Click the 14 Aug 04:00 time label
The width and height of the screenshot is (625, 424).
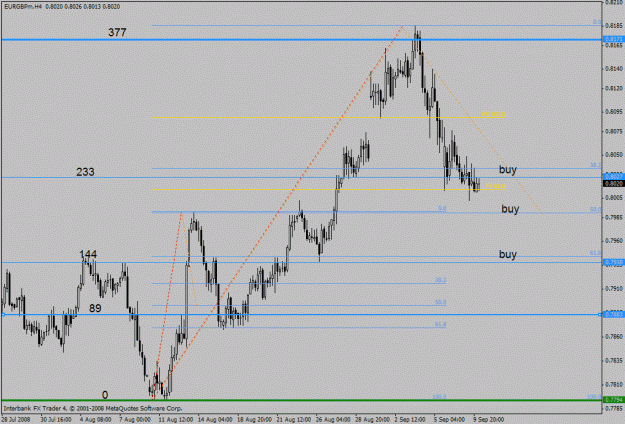click(x=215, y=419)
